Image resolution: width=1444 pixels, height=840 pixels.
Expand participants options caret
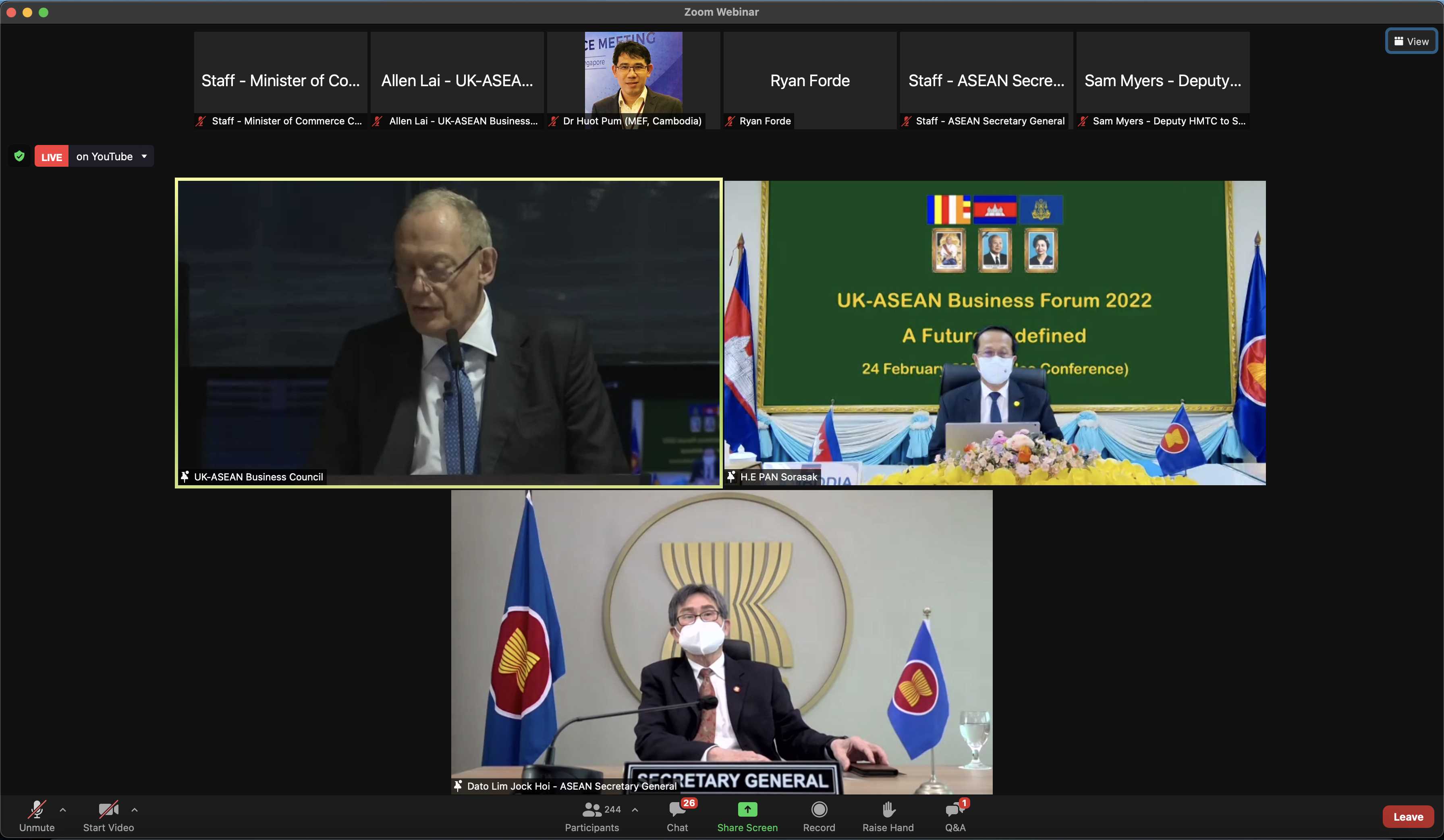pyautogui.click(x=635, y=810)
